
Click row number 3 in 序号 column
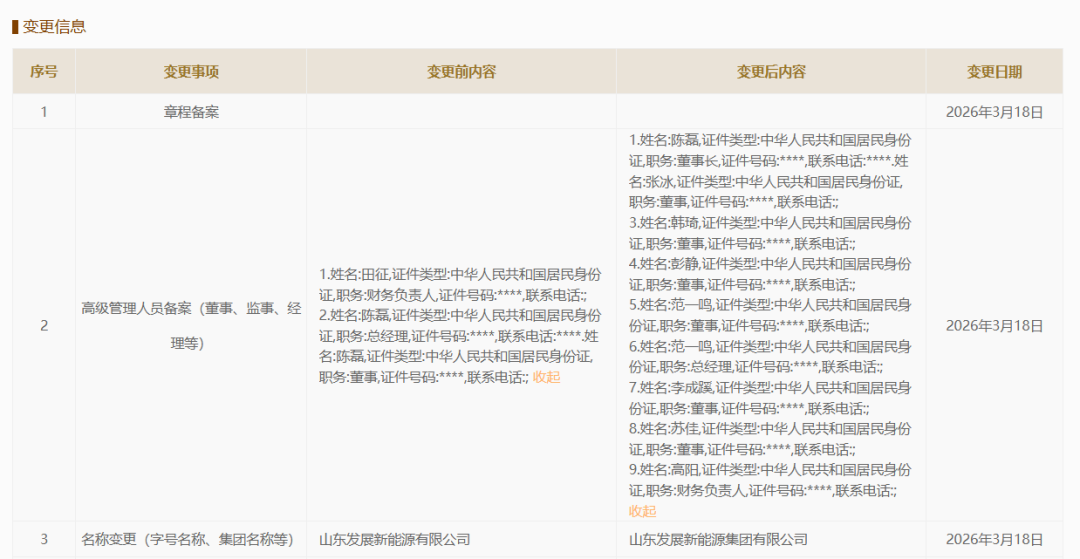pyautogui.click(x=43, y=539)
